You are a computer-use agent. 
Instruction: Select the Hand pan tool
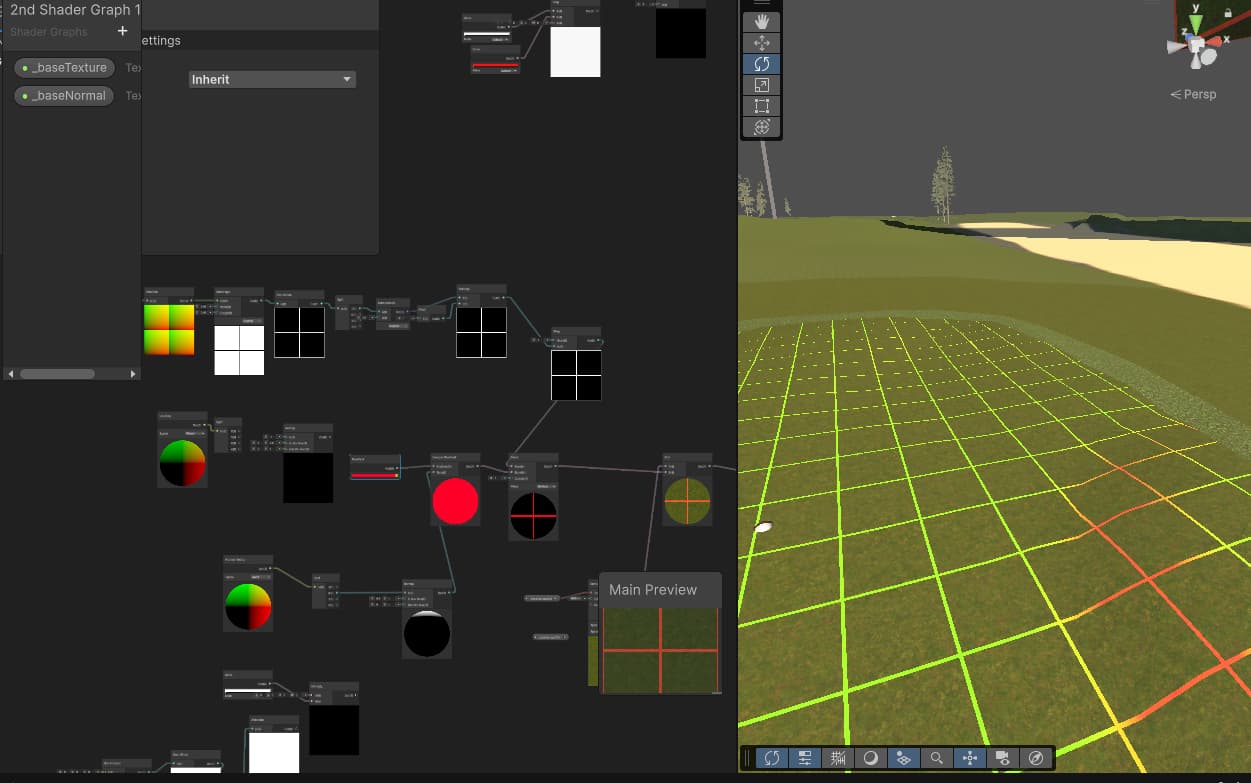pyautogui.click(x=761, y=21)
